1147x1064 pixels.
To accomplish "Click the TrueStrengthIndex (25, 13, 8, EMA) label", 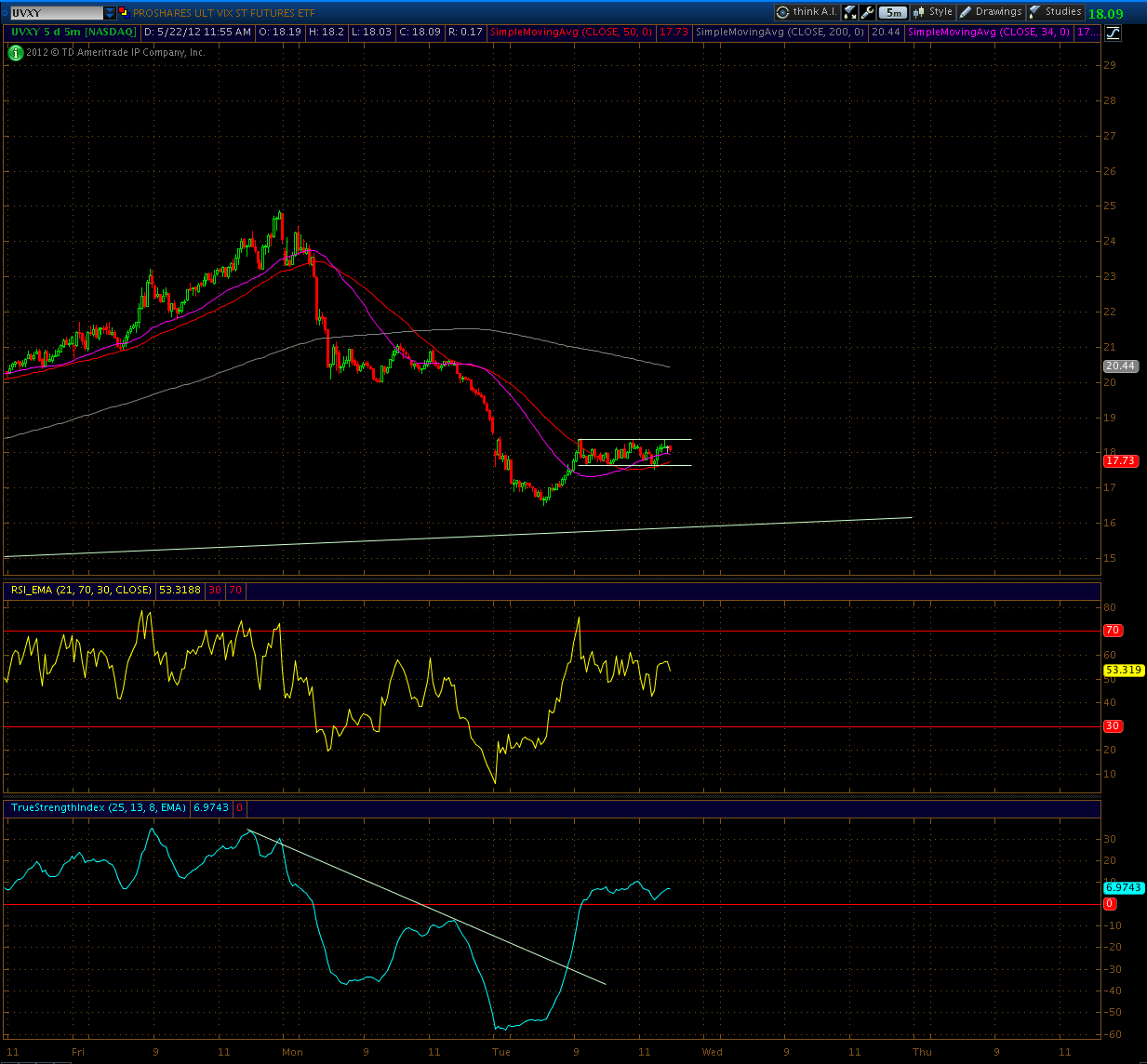I will point(99,808).
